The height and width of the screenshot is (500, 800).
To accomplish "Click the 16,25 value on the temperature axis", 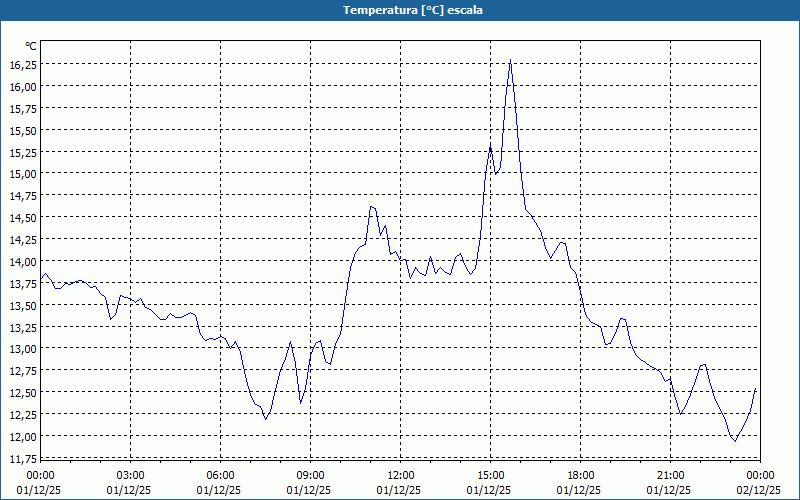I will [x=23, y=64].
